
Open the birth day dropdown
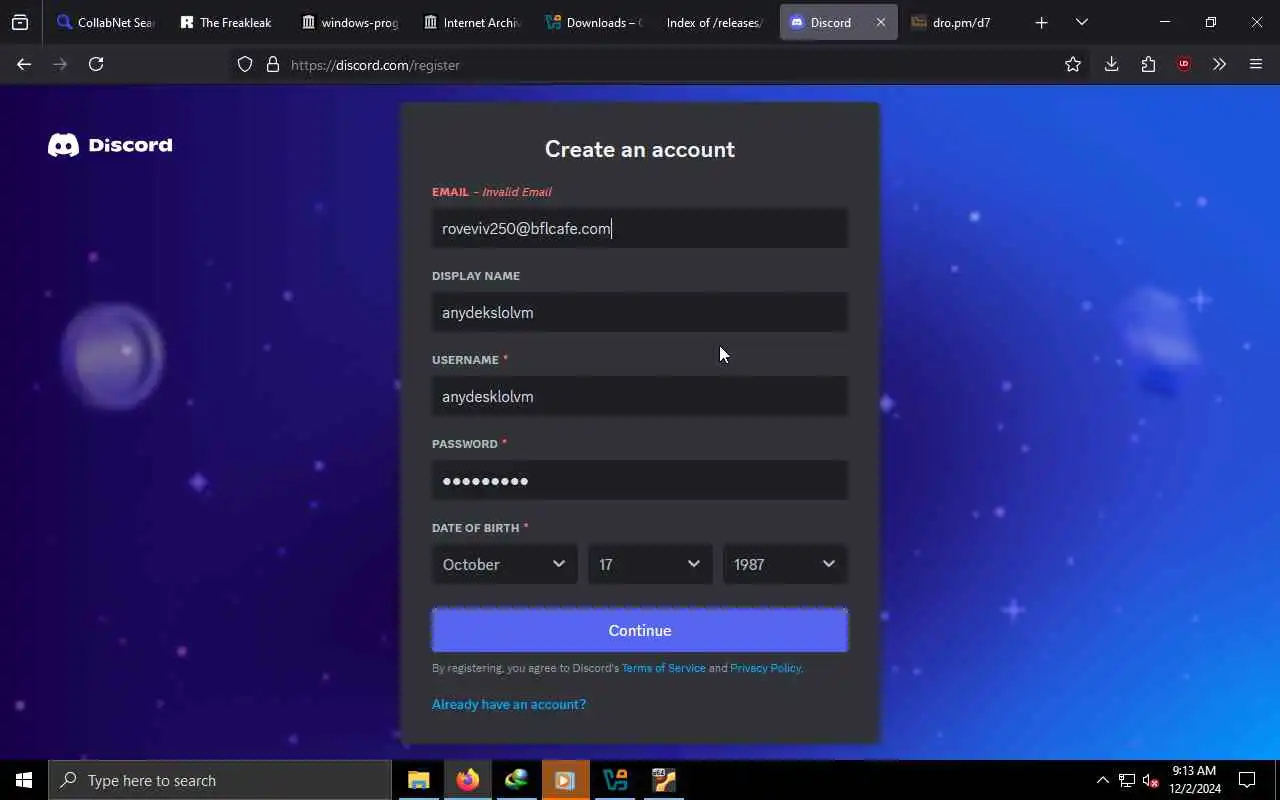650,564
